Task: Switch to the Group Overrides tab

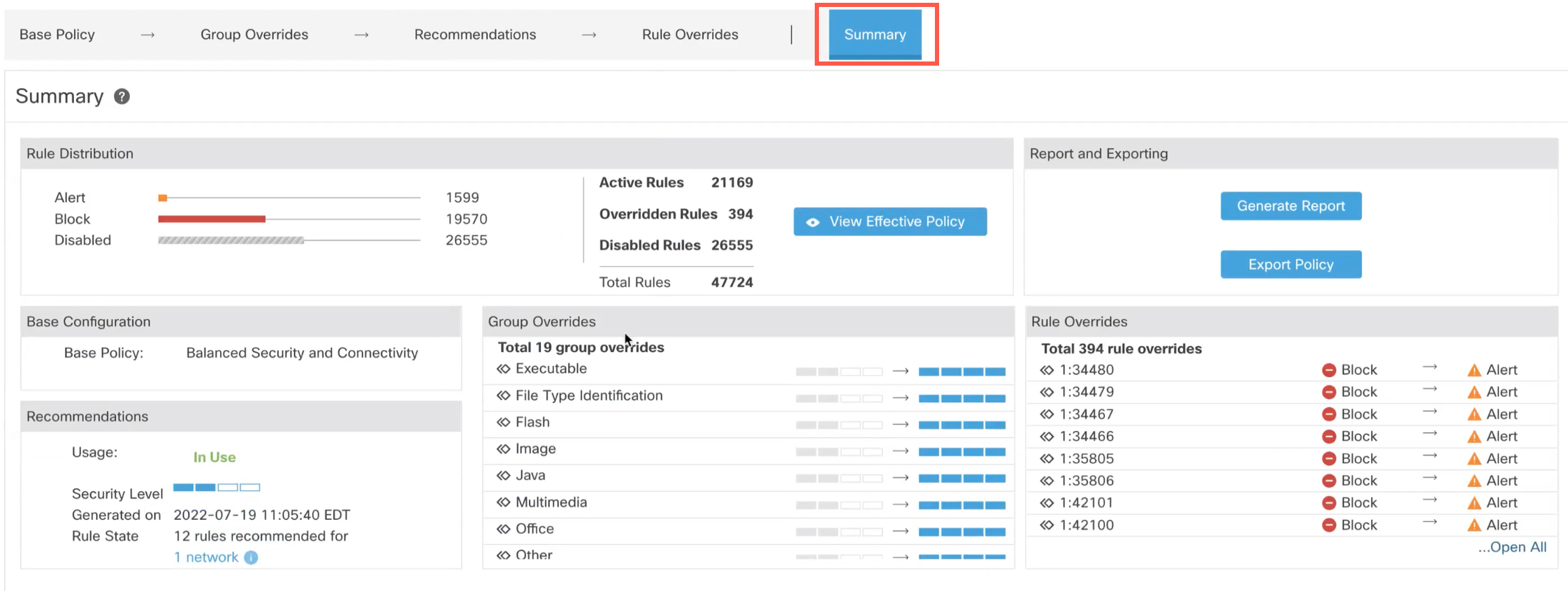Action: (x=254, y=34)
